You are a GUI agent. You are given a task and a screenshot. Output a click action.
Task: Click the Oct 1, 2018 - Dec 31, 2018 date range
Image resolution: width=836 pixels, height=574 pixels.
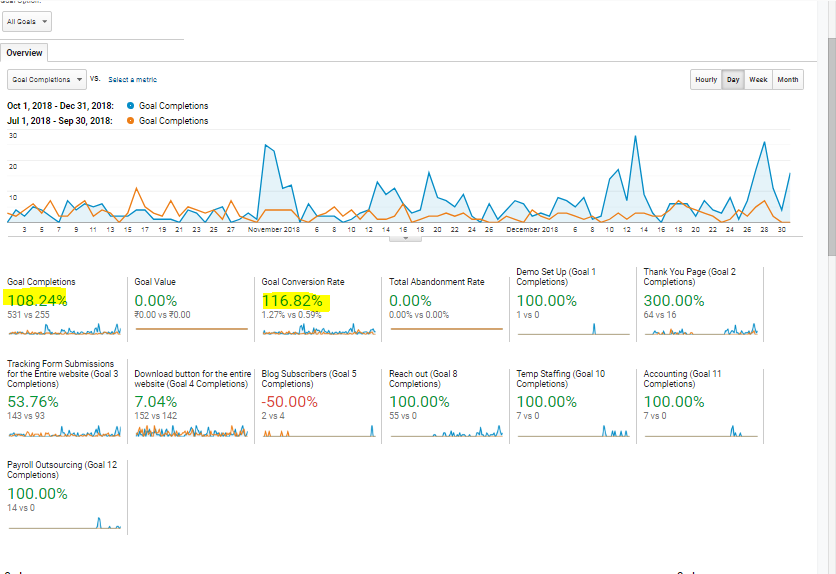pos(60,106)
